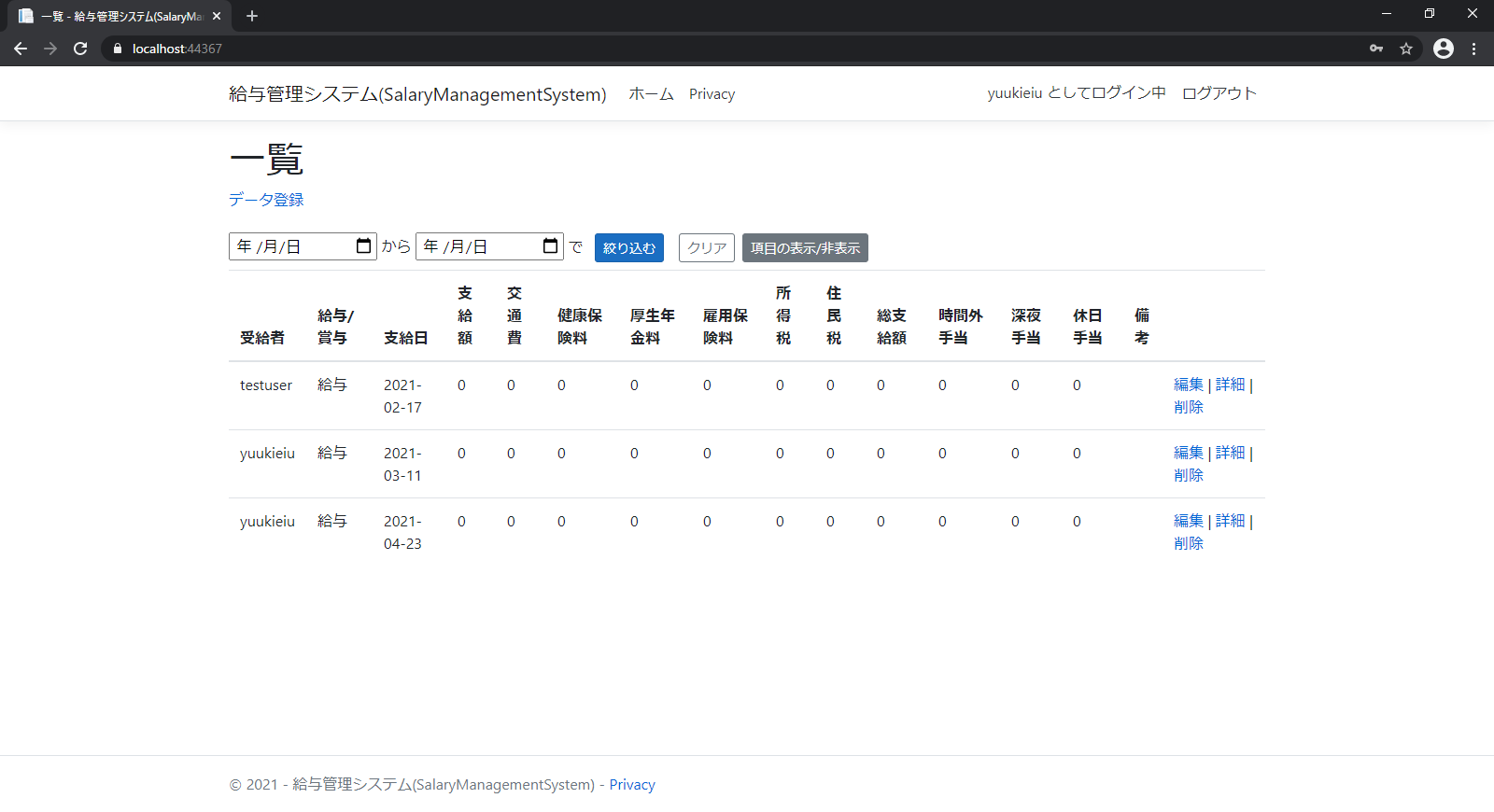Click 編集 for the testuser row
Image resolution: width=1494 pixels, height=812 pixels.
1189,385
